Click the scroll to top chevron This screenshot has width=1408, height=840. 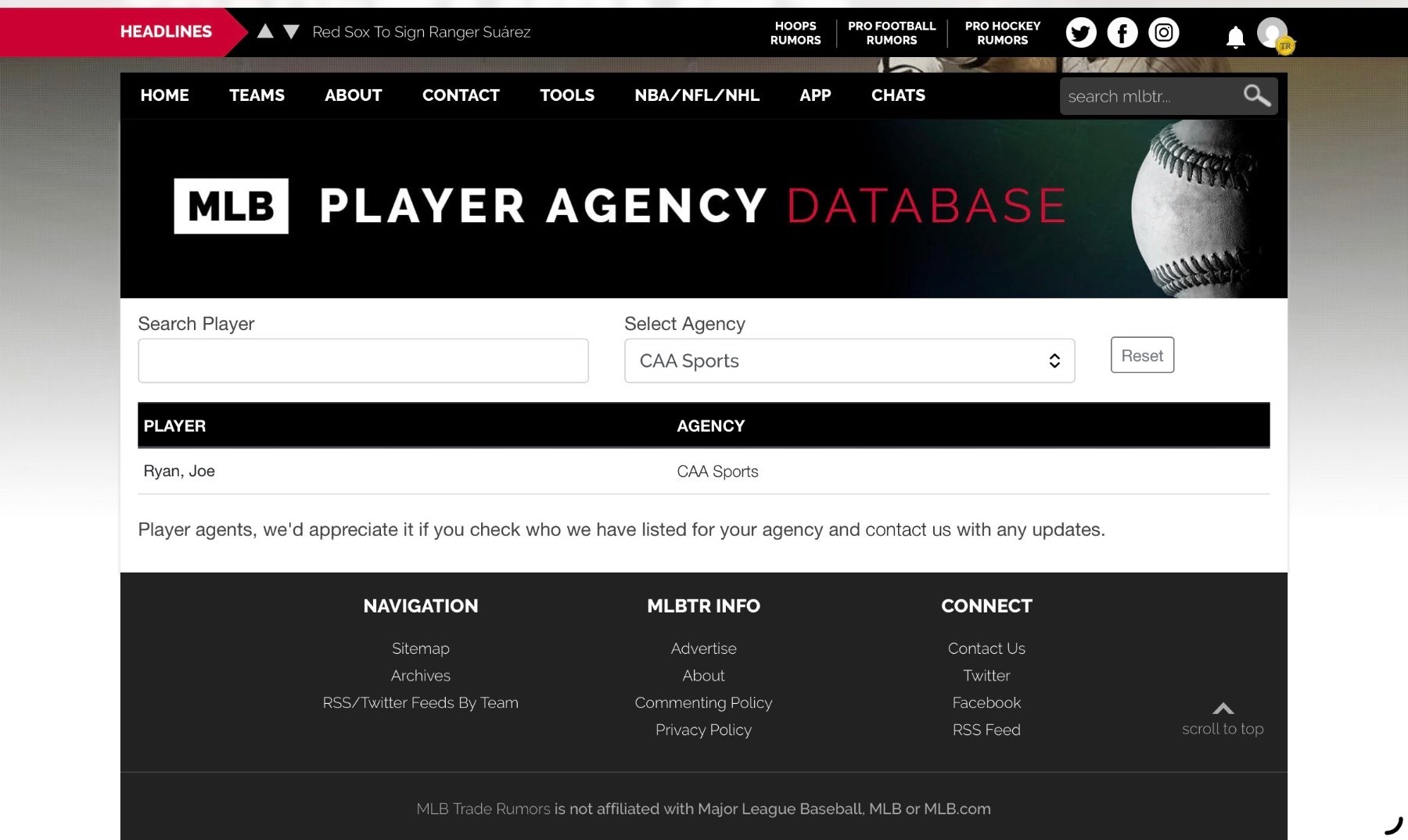1223,709
